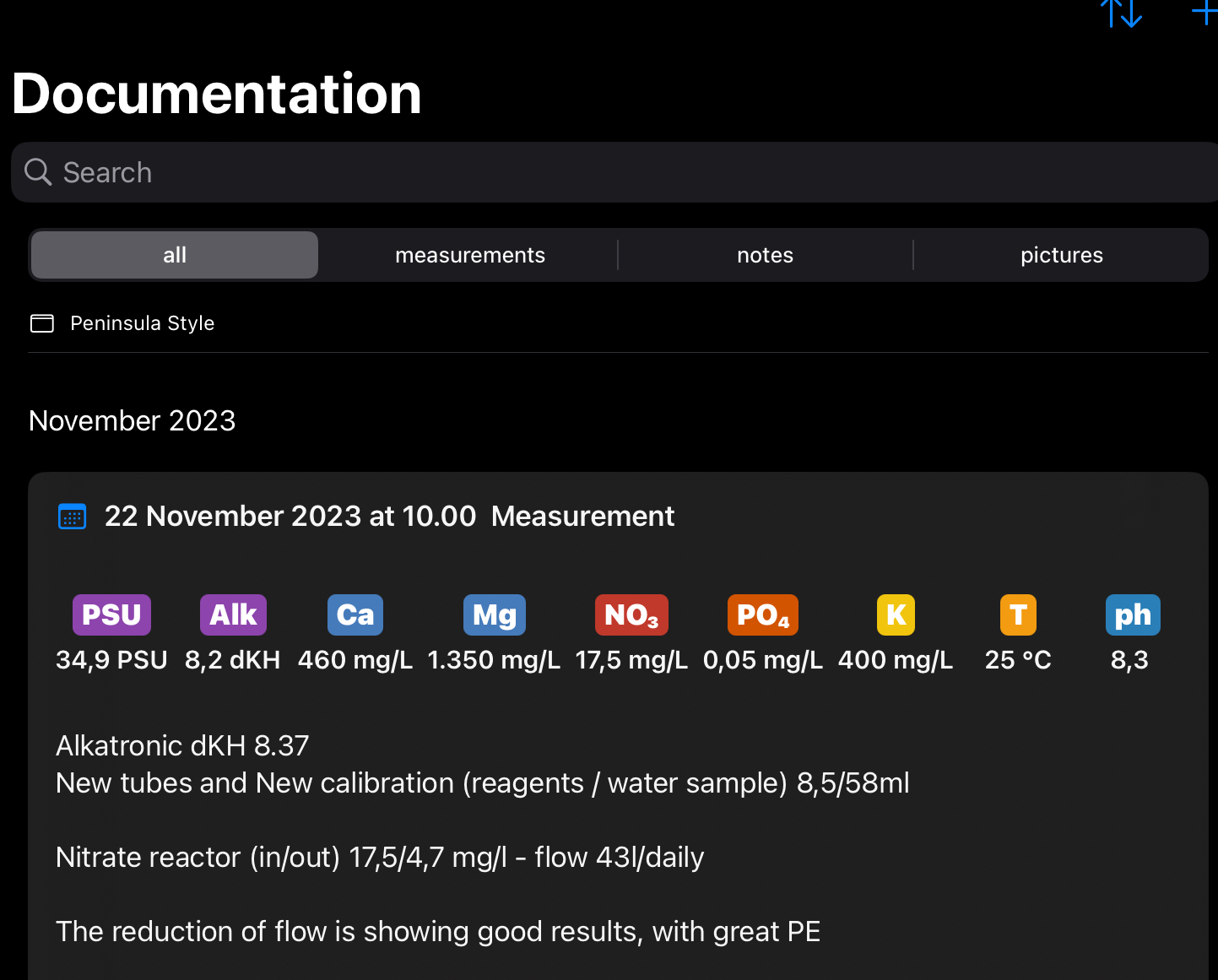This screenshot has height=980, width=1218.
Task: Open the Peninsula Style aquarium selector
Action: [x=142, y=323]
